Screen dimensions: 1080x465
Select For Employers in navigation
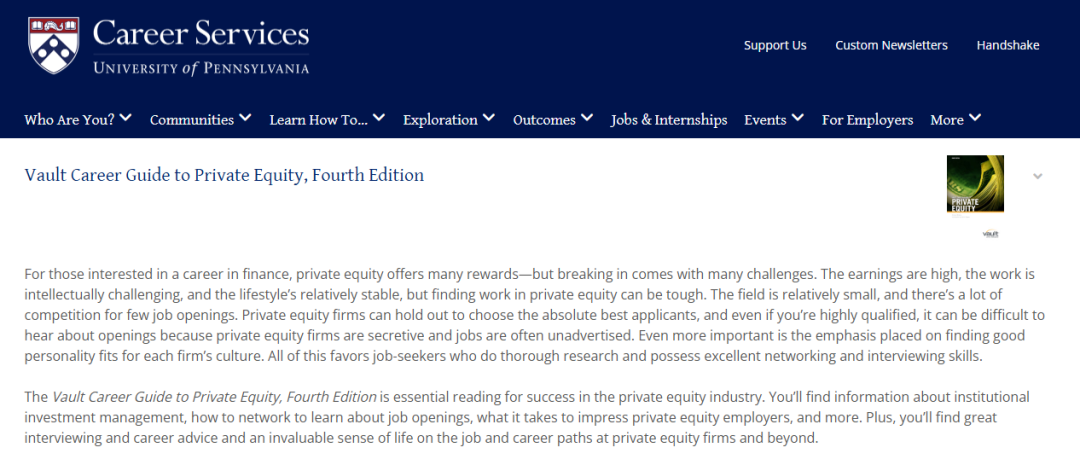click(867, 120)
